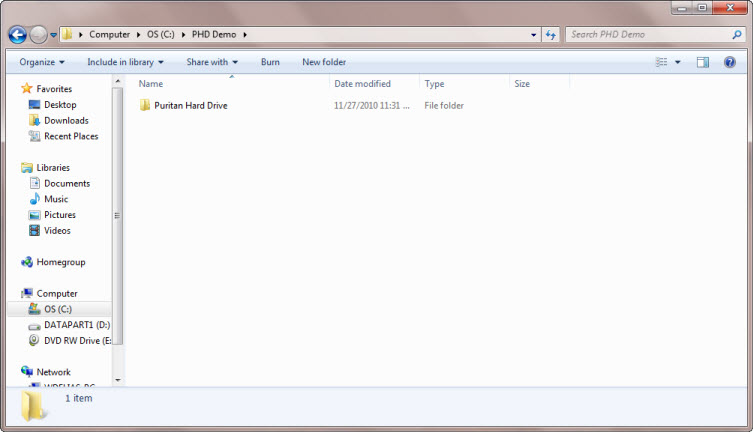Click the folder icon in address bar

point(67,34)
